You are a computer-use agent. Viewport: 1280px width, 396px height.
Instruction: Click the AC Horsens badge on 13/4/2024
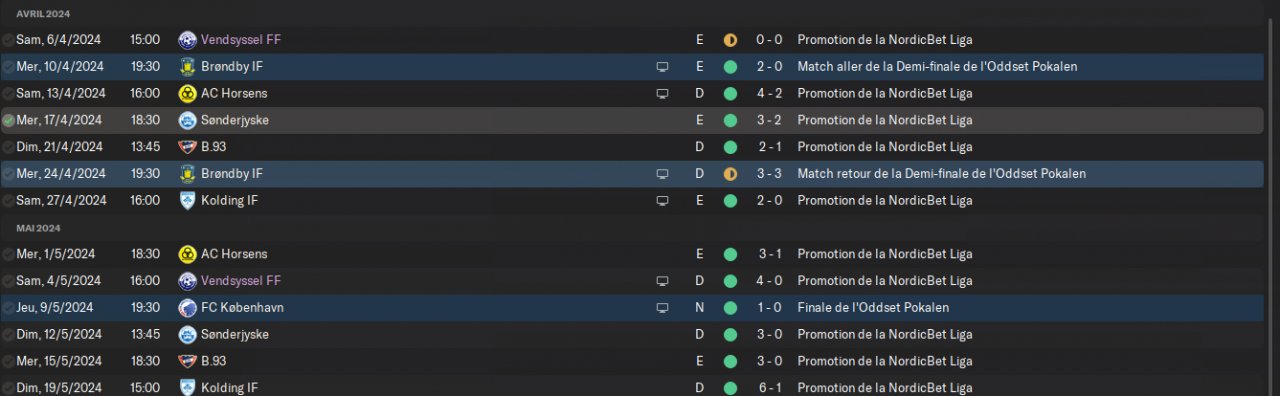click(x=187, y=94)
